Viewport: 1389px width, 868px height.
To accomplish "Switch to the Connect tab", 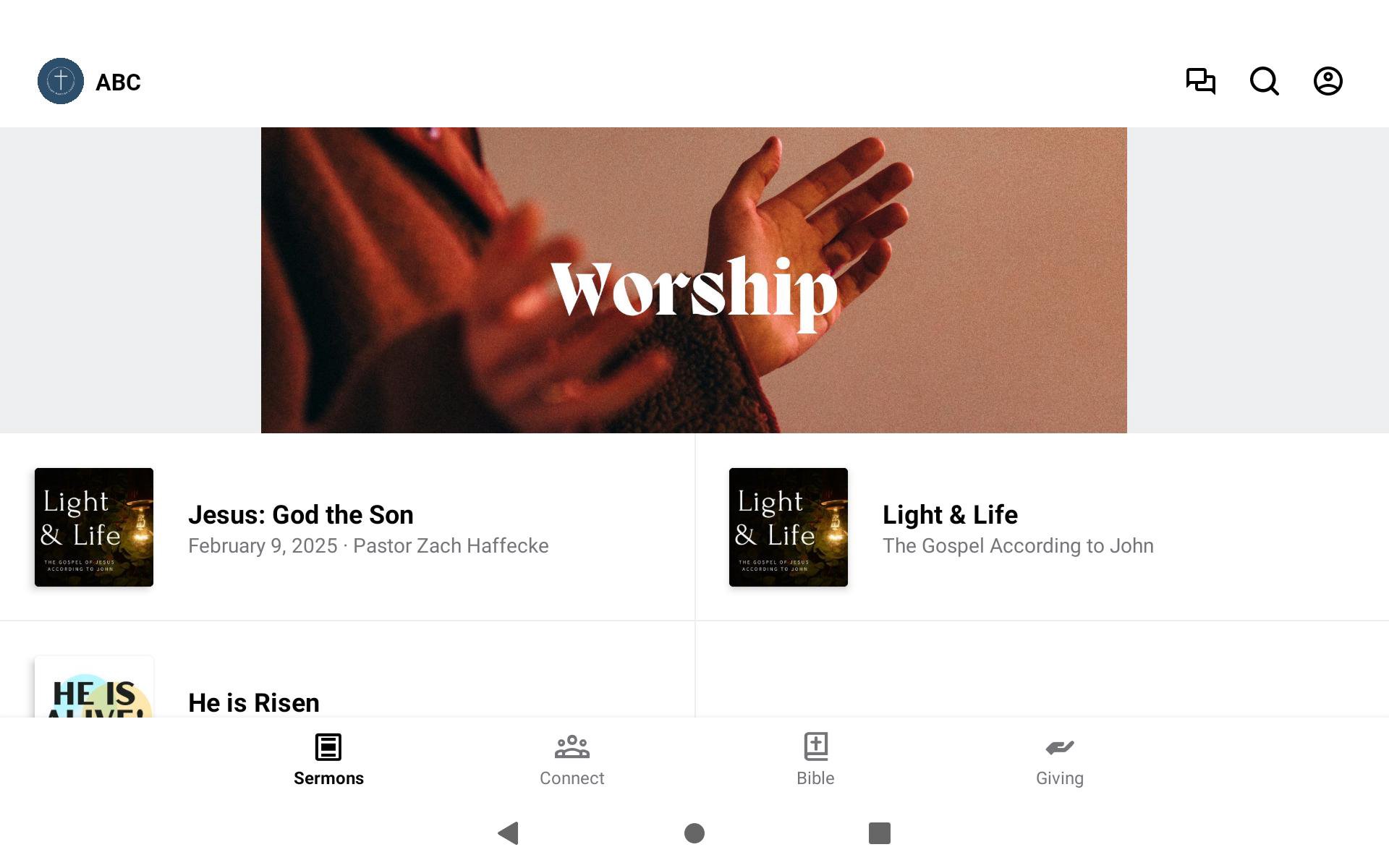I will (x=572, y=759).
